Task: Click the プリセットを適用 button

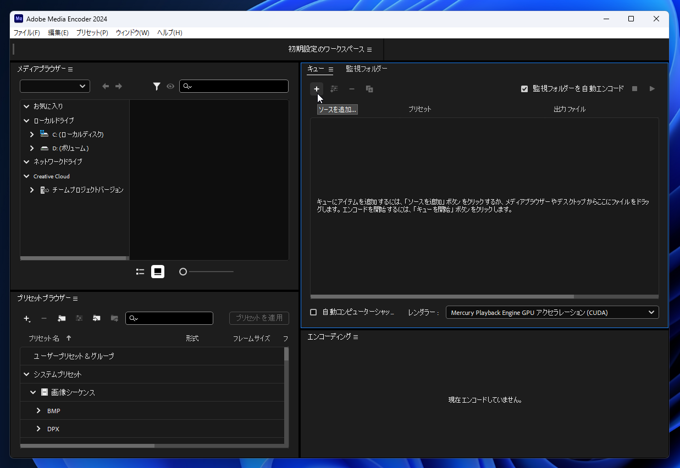Action: (x=259, y=318)
